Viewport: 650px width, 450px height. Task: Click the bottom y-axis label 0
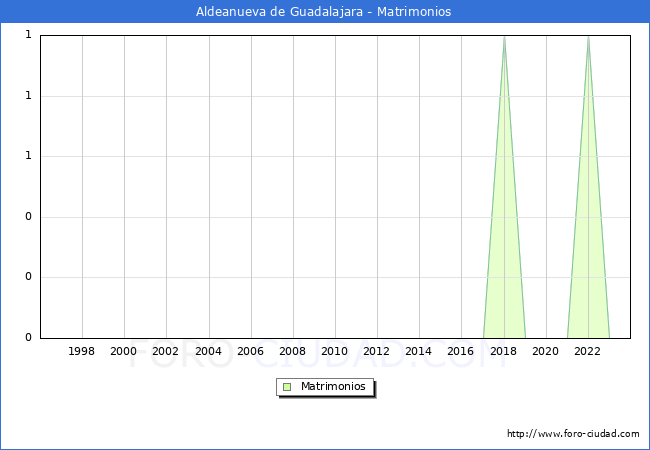(28, 338)
